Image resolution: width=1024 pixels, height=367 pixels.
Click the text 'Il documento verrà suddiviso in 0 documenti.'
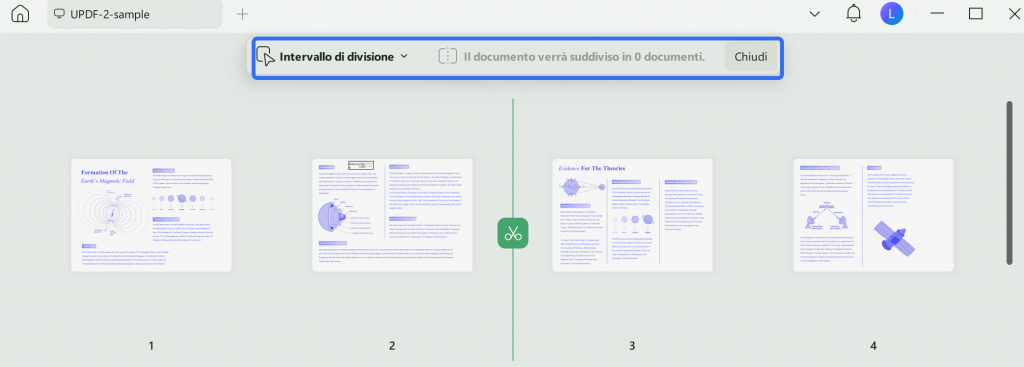coord(584,57)
